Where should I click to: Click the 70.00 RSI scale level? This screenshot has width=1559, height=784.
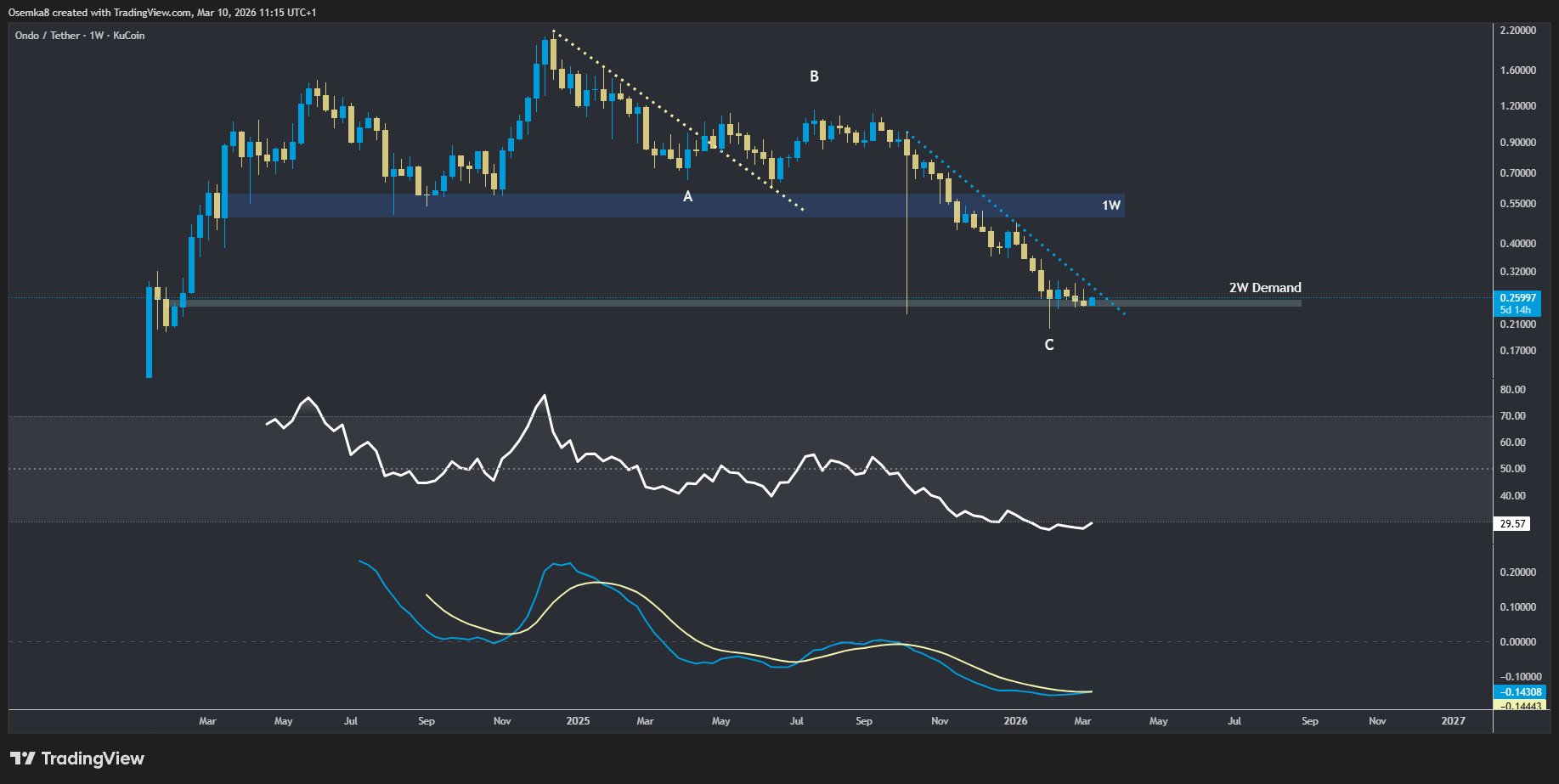pos(1513,416)
